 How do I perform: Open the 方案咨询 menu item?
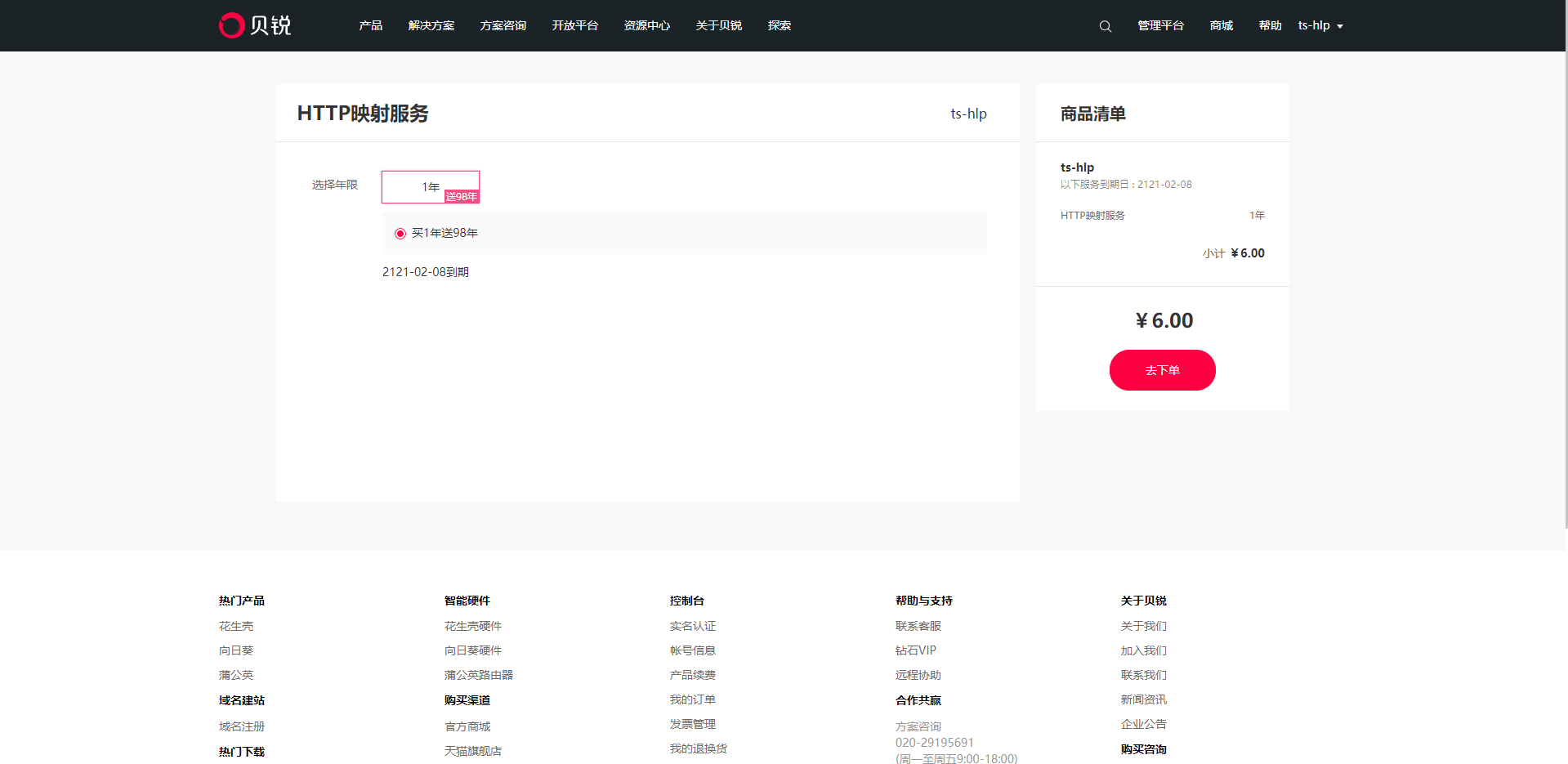pos(503,25)
